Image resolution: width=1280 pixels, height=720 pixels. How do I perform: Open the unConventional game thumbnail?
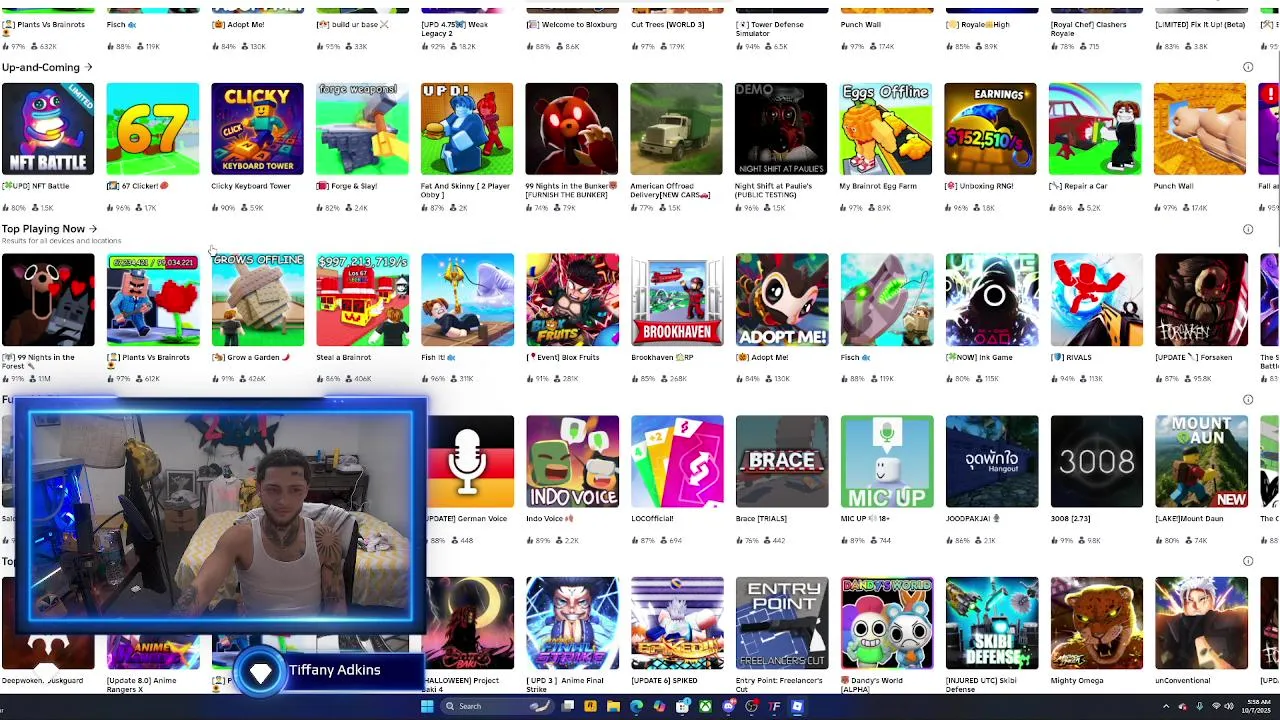1201,623
